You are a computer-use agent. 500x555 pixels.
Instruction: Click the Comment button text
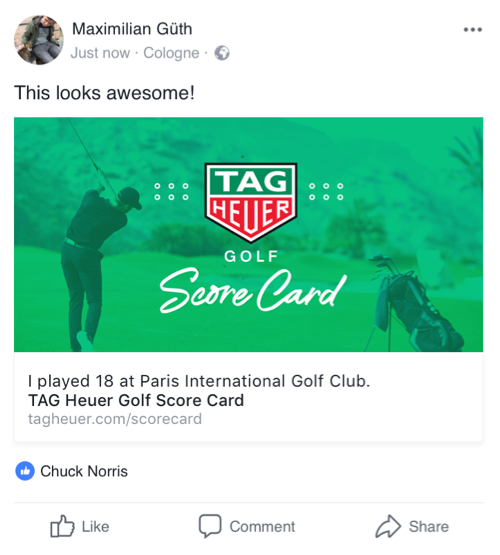pos(262,527)
